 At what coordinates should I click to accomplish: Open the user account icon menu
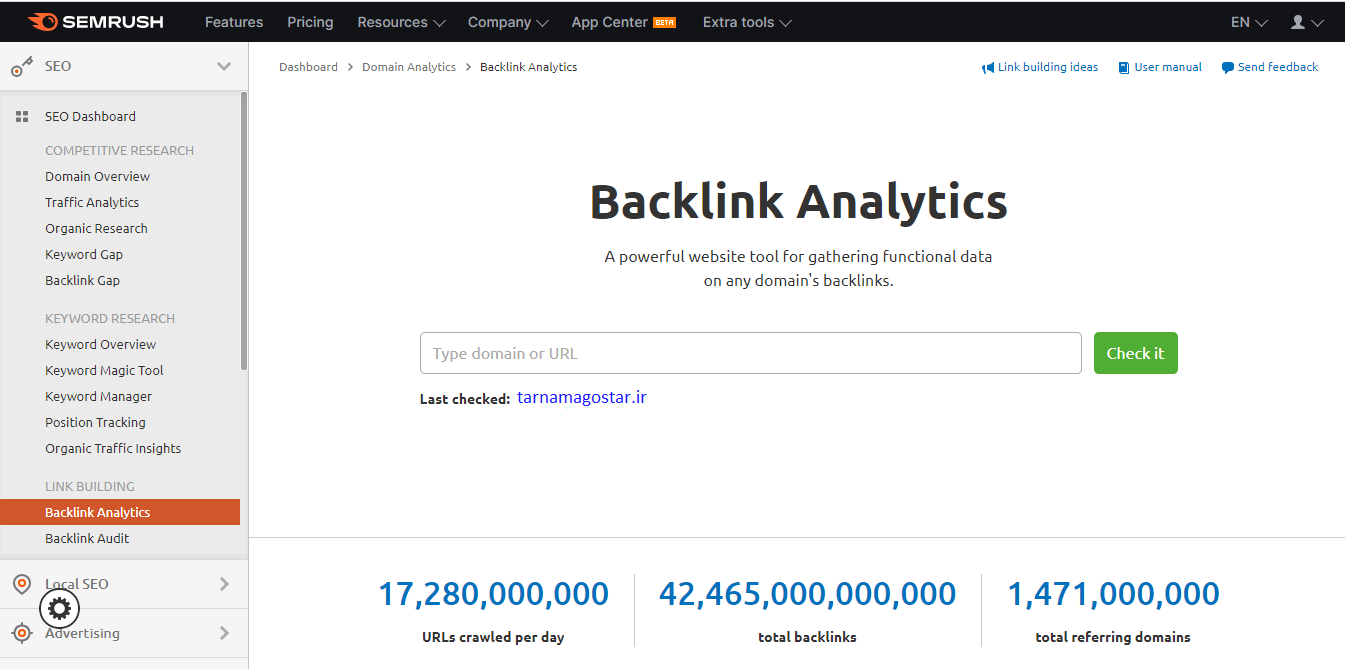coord(1306,22)
